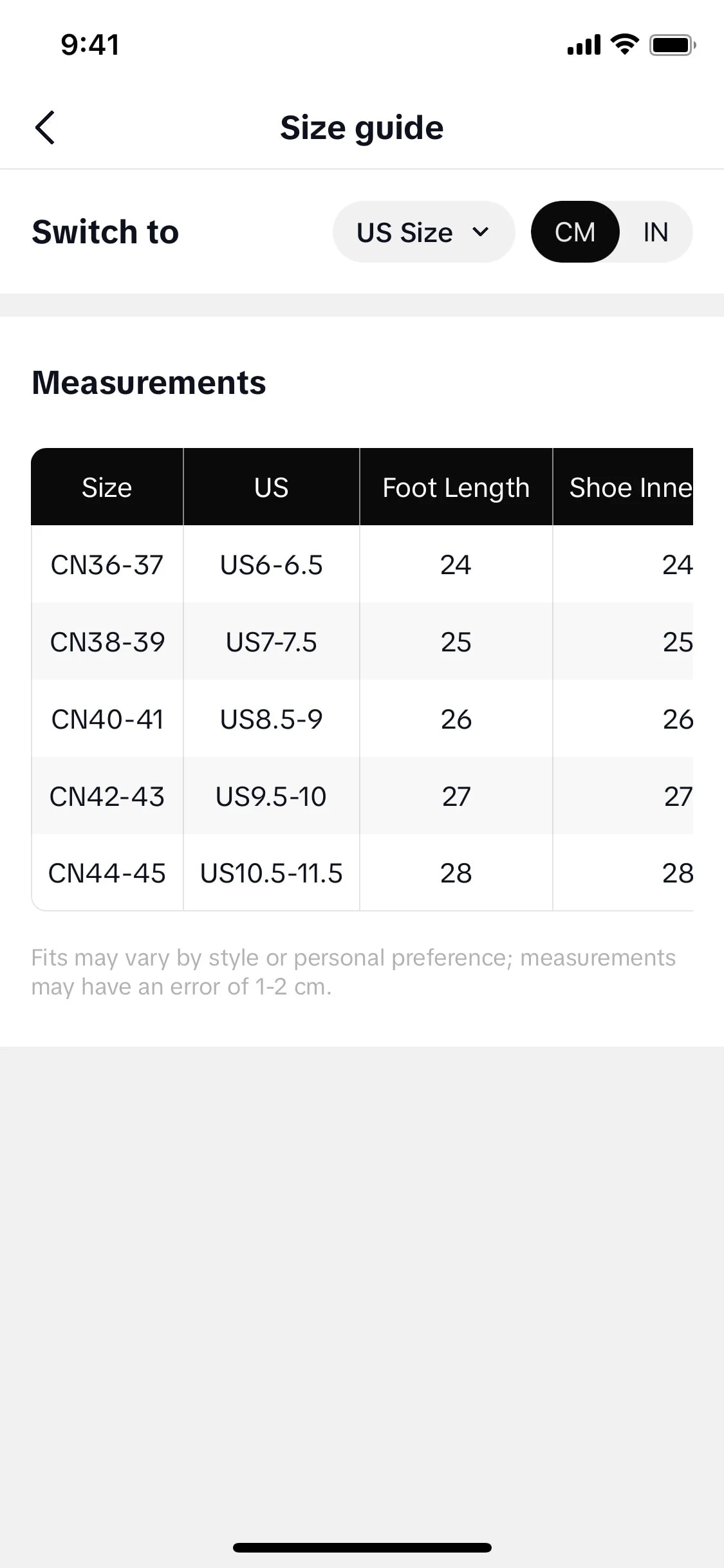Tap the US column header
Image resolution: width=724 pixels, height=1568 pixels.
point(271,487)
